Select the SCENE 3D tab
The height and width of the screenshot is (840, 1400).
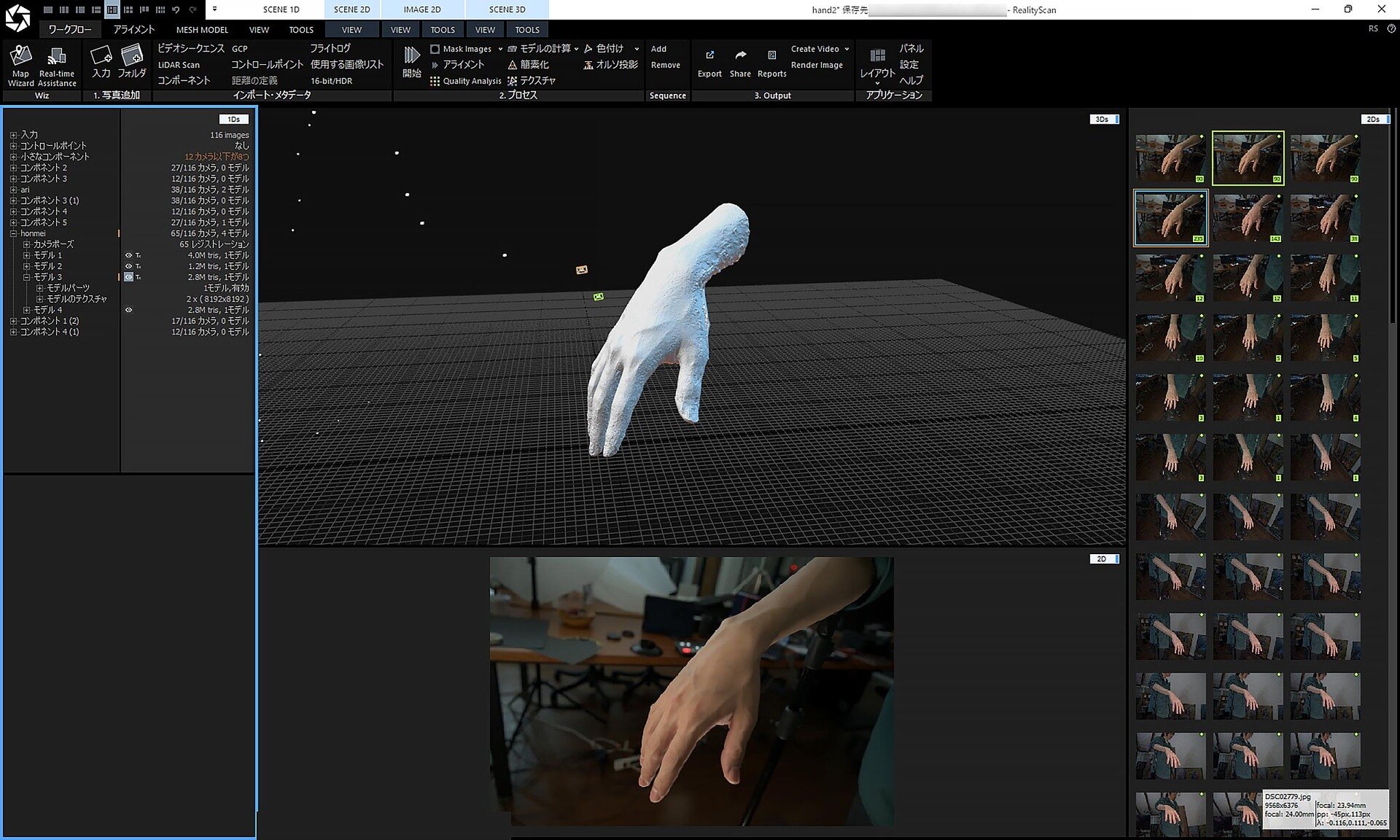(507, 9)
